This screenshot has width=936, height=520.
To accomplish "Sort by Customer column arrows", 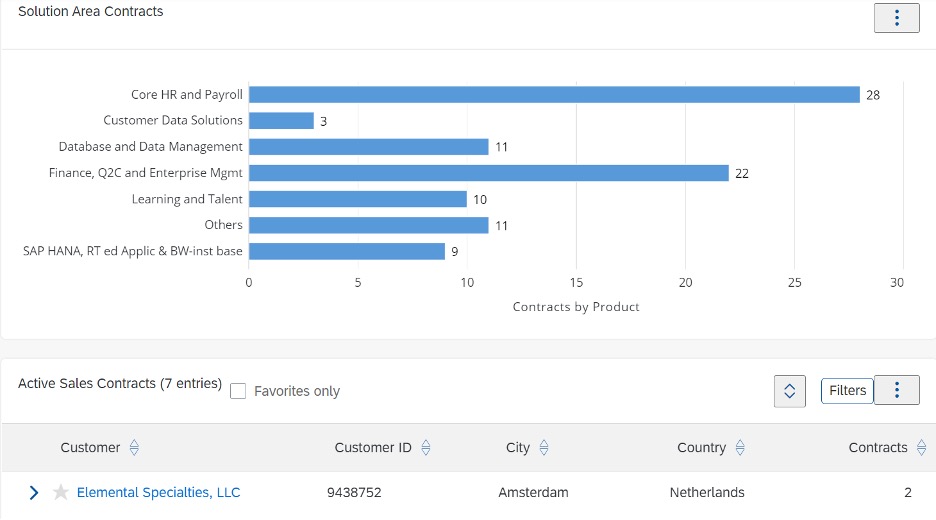I will (134, 447).
